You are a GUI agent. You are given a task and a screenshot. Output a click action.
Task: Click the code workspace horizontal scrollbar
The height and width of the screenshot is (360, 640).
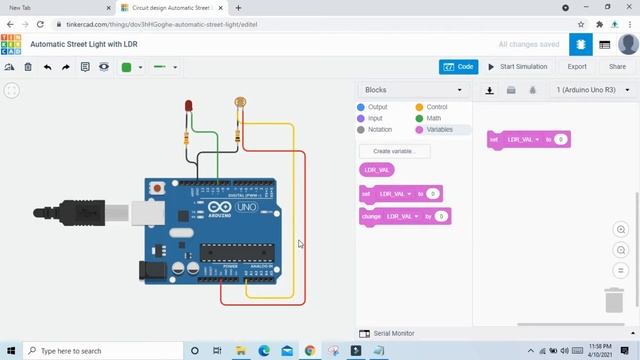point(571,324)
